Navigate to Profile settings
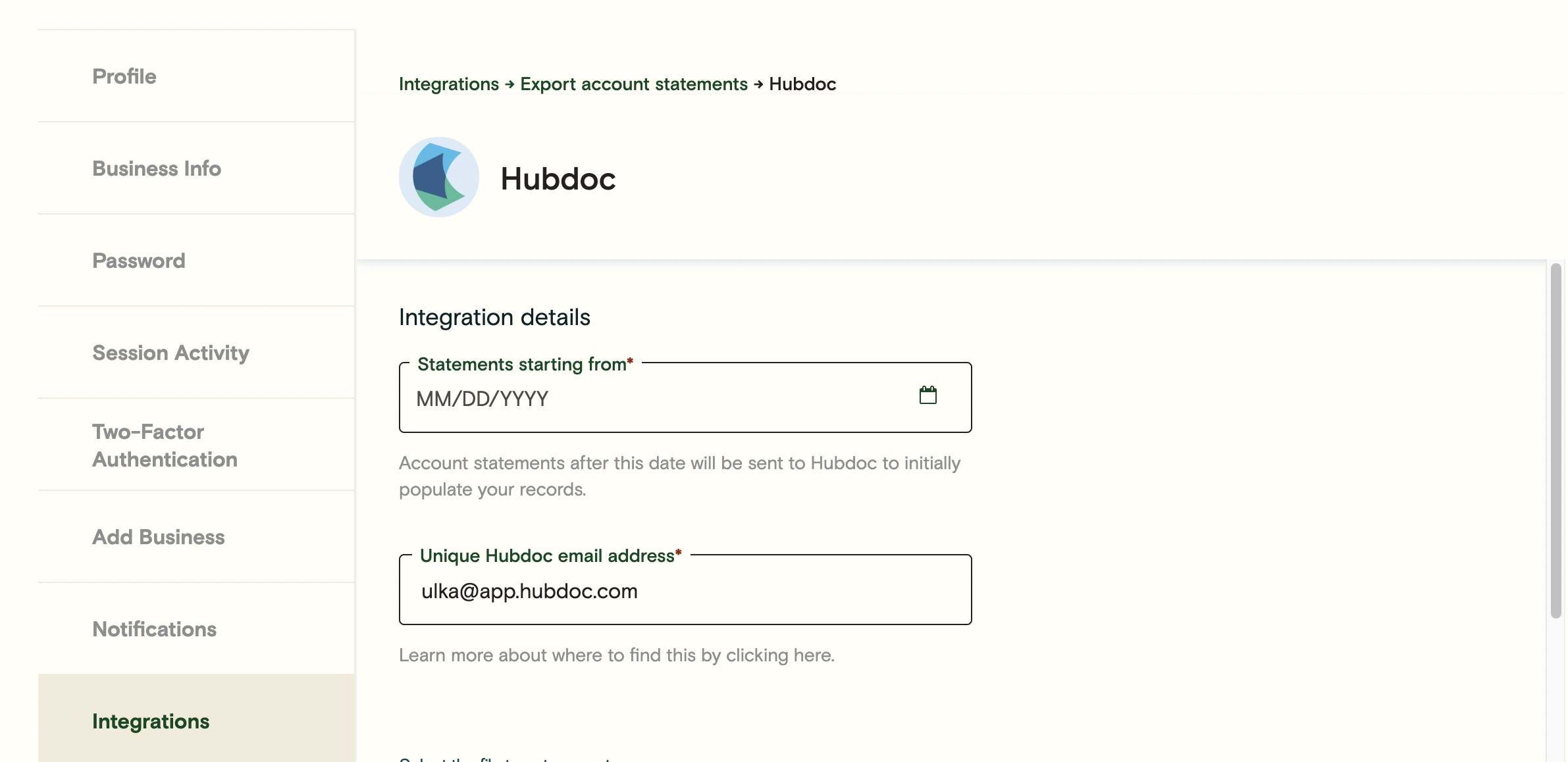 pyautogui.click(x=124, y=76)
